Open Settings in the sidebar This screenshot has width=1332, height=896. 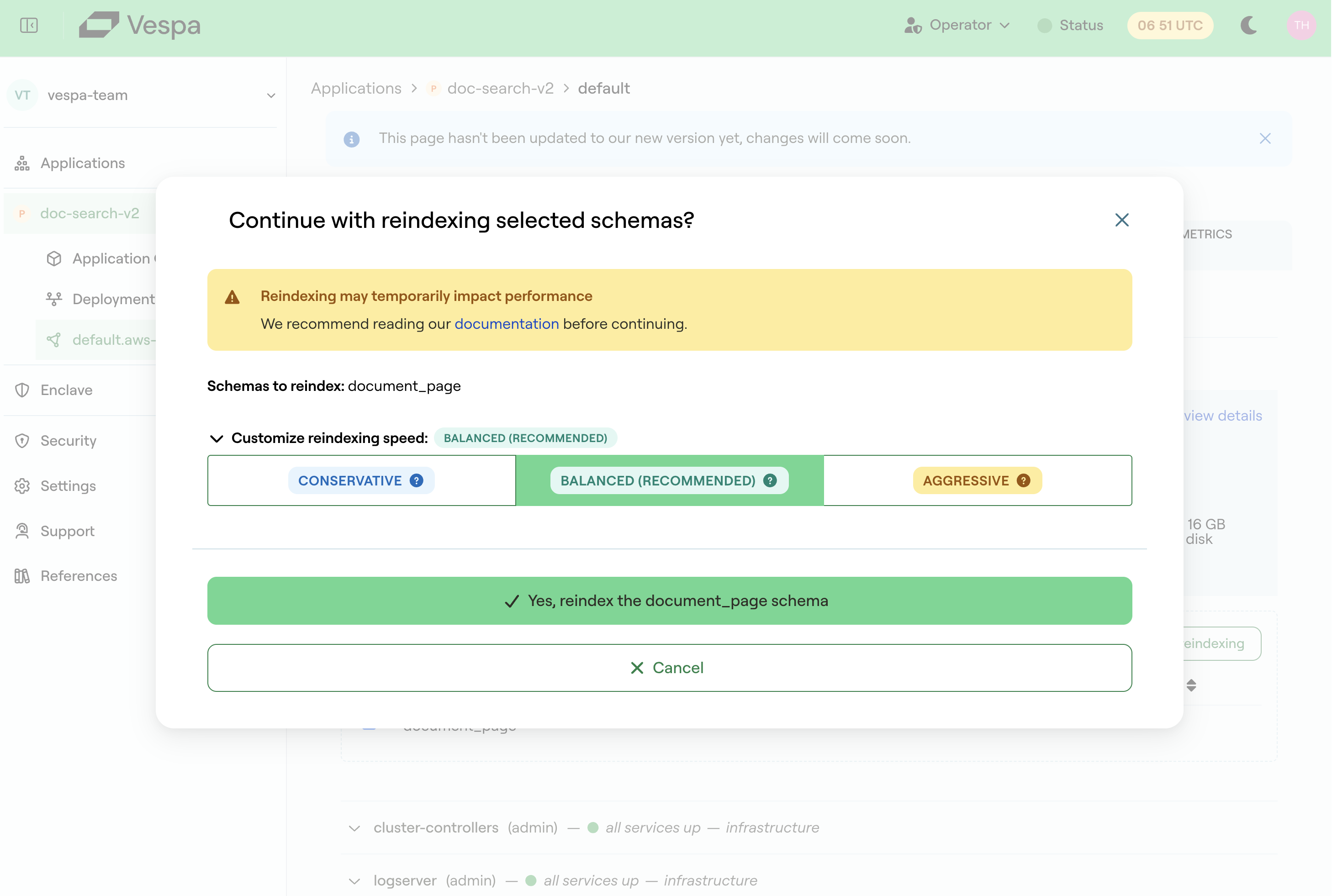point(68,486)
